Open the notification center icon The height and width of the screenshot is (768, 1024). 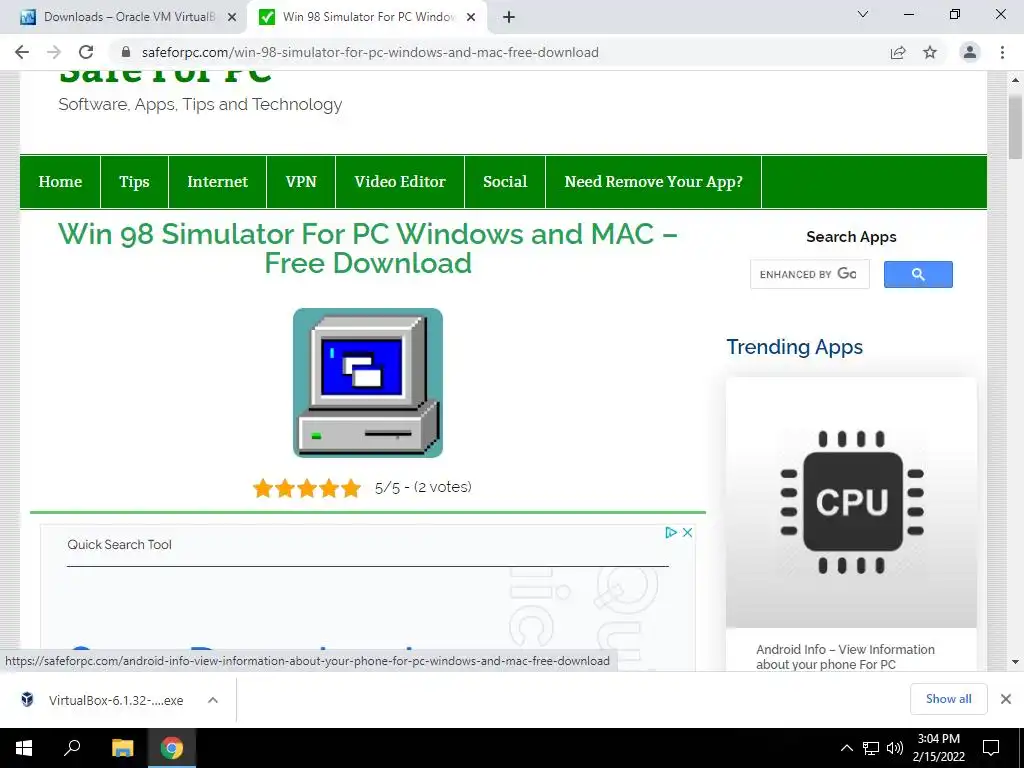pyautogui.click(x=991, y=748)
